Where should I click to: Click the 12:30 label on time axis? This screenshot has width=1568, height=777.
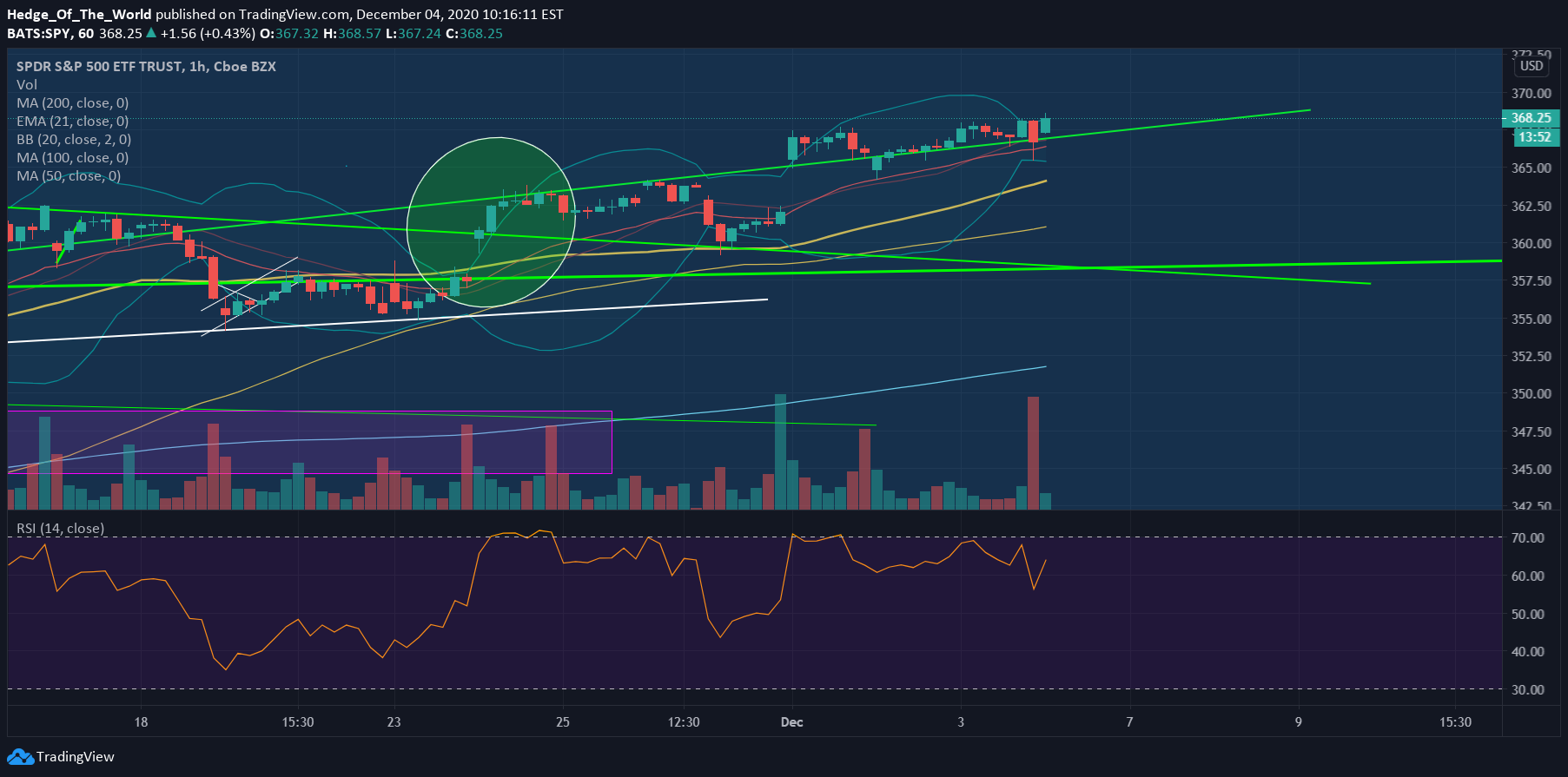coord(684,722)
